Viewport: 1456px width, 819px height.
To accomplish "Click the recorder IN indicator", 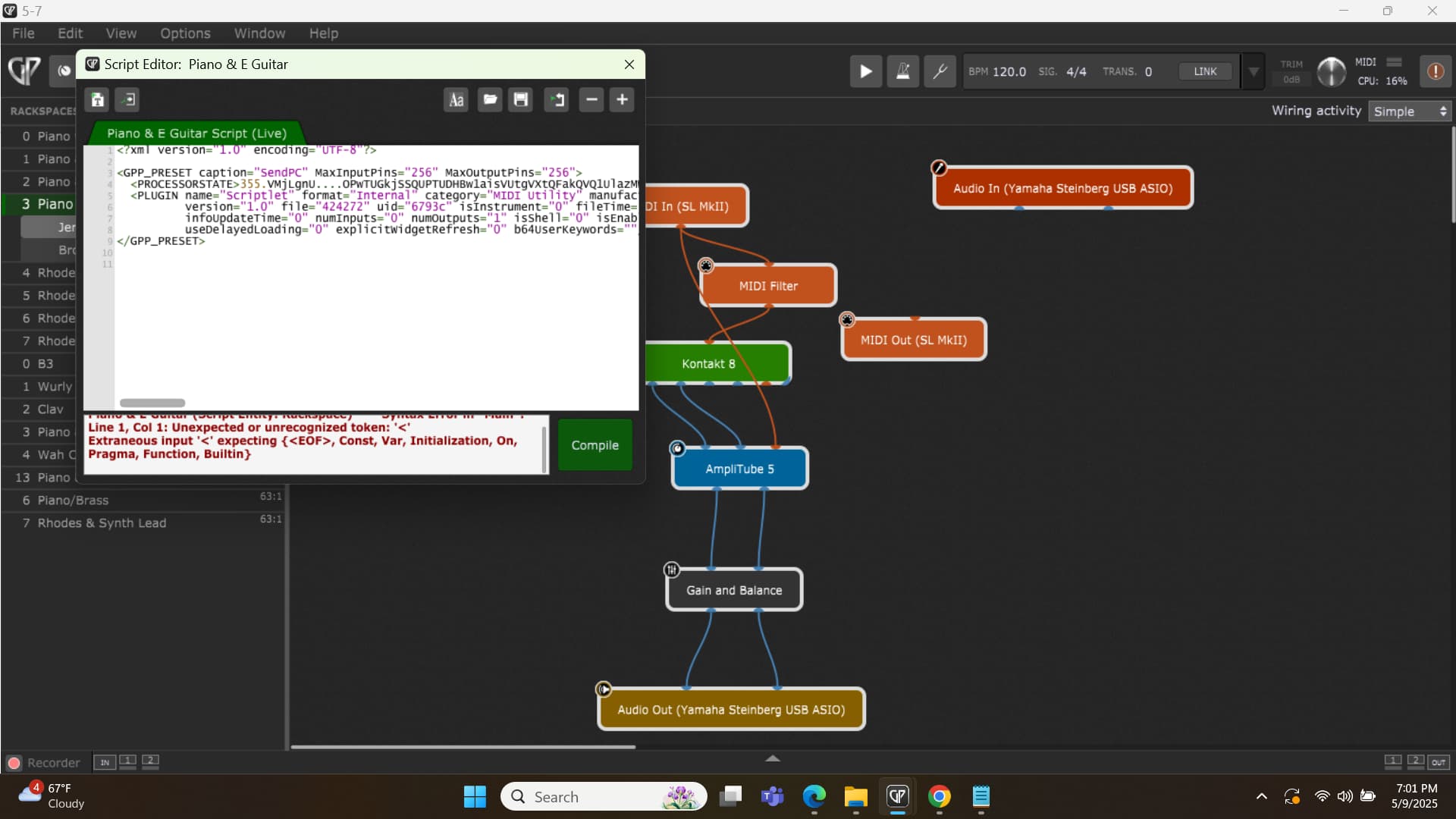I will pyautogui.click(x=104, y=762).
